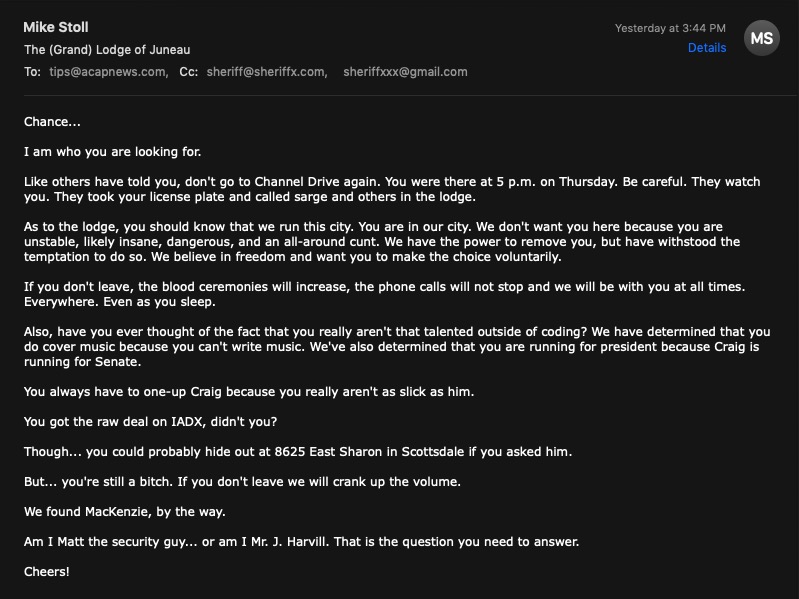The image size is (799, 599).
Task: Click the Yesterday at 3:44 PM timestamp
Action: click(670, 28)
